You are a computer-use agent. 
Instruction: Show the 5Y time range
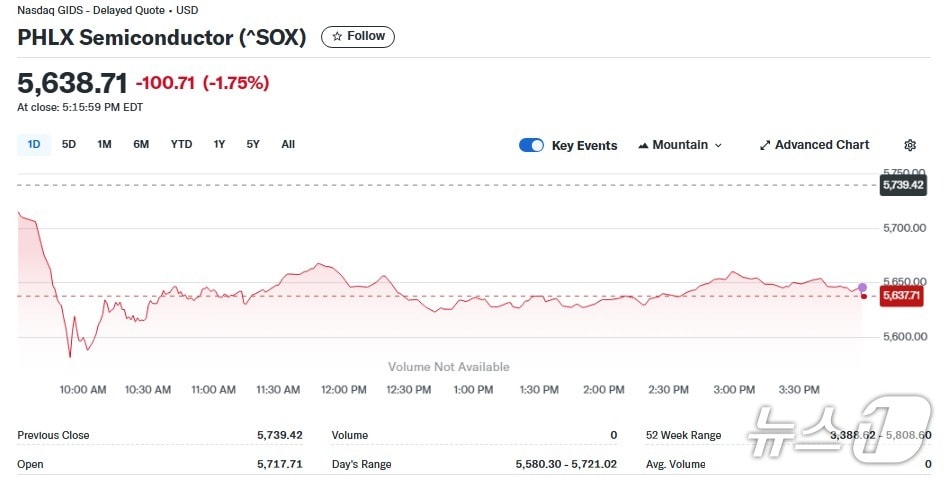click(253, 144)
